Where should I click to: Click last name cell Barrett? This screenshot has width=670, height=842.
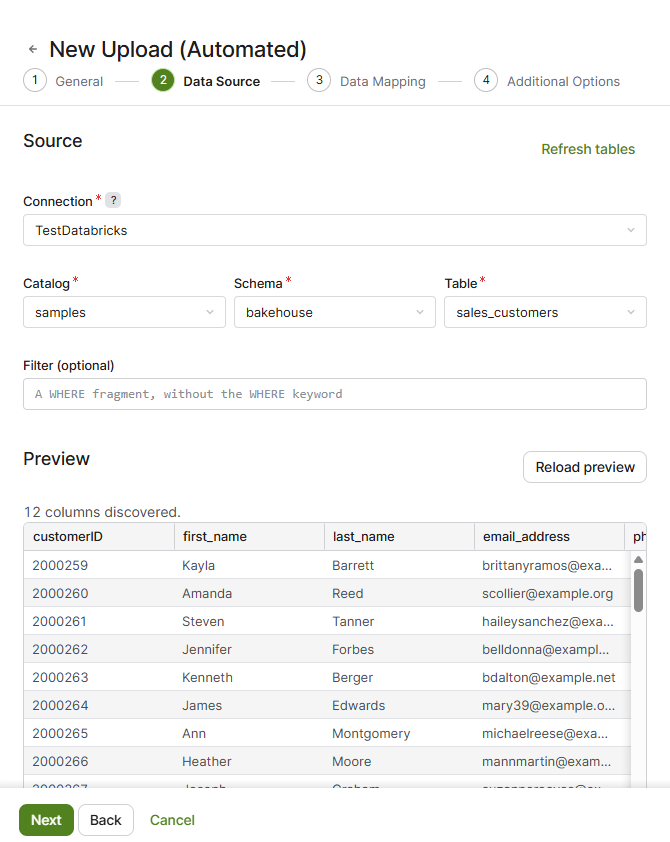tap(399, 565)
